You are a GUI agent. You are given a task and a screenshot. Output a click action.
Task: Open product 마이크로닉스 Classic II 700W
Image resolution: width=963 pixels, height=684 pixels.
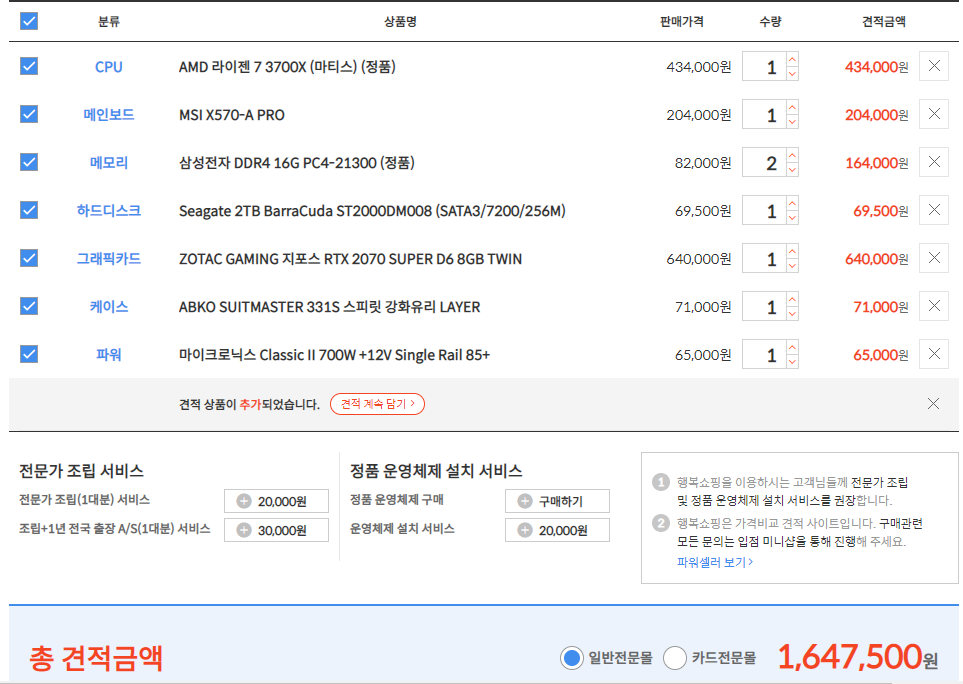[x=334, y=354]
